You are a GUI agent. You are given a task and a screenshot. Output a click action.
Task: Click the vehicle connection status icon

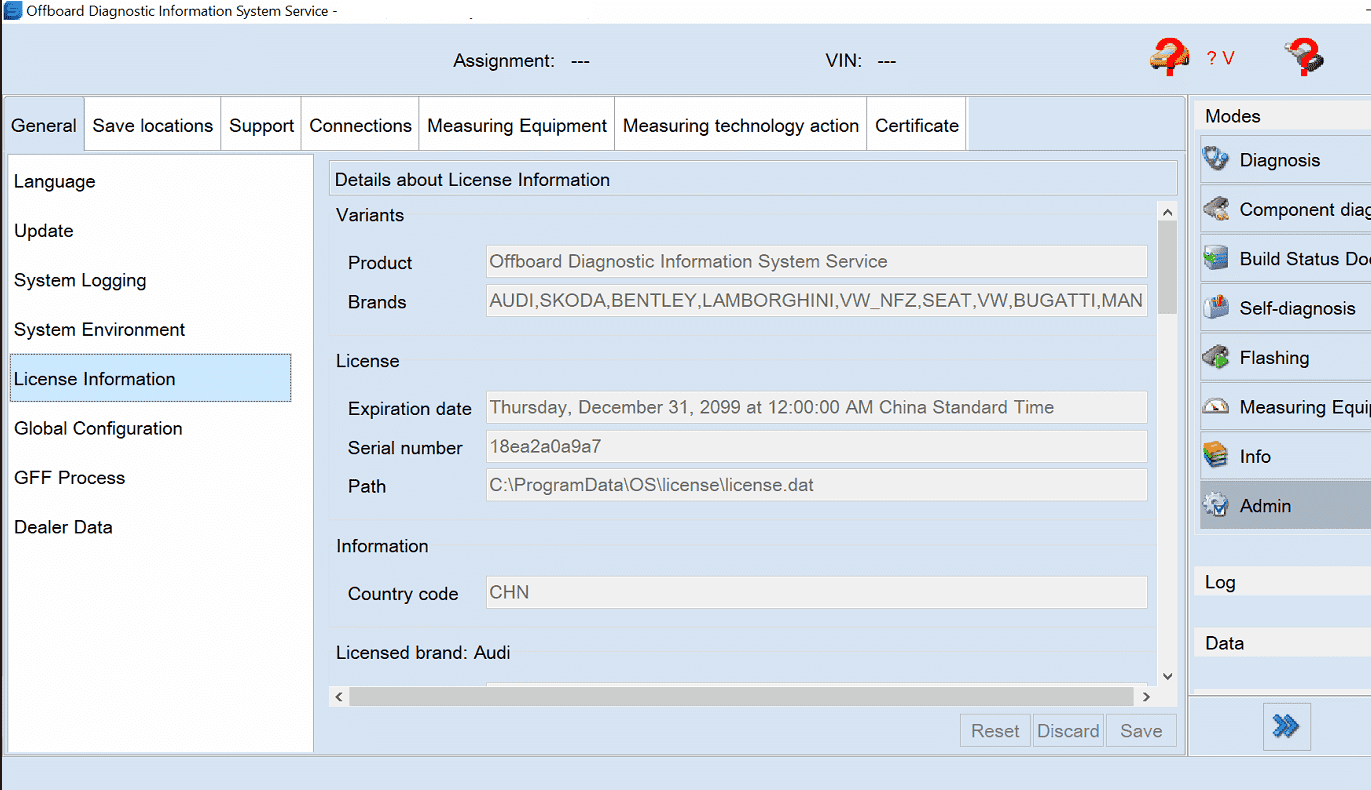[x=1168, y=57]
